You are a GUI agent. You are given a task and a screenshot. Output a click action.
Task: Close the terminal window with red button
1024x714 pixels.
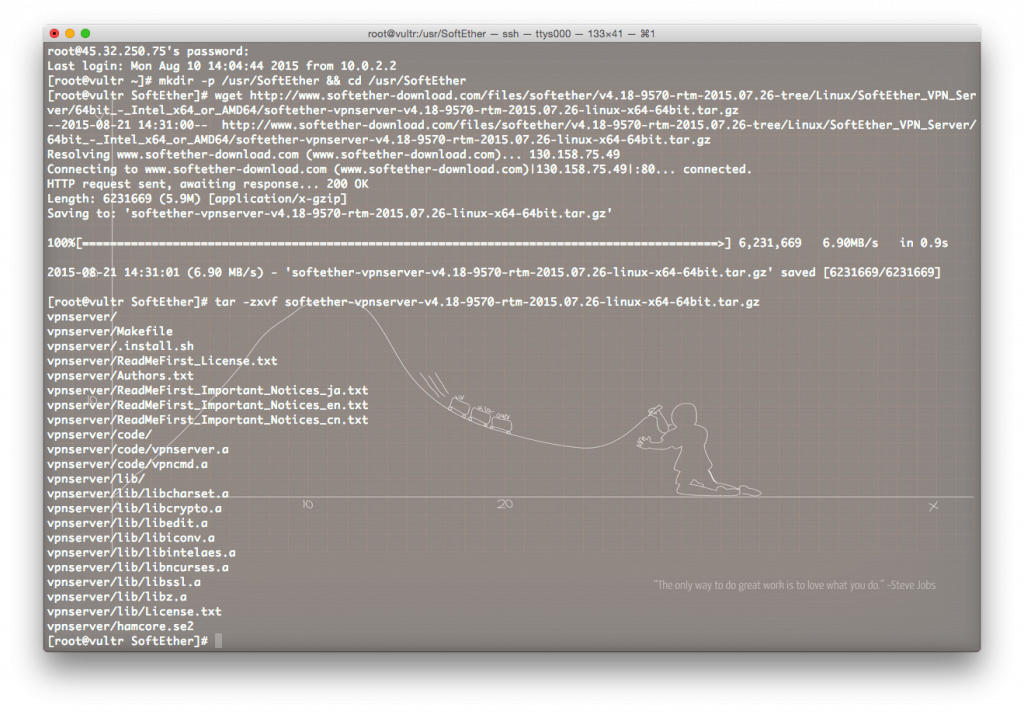pos(54,34)
